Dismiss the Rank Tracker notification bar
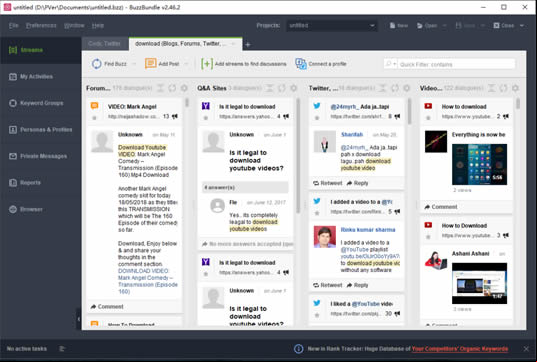The height and width of the screenshot is (362, 537). point(526,349)
